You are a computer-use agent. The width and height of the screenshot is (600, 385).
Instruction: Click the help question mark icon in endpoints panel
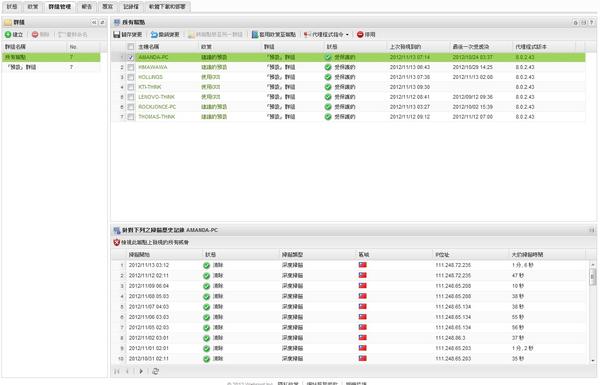(592, 23)
